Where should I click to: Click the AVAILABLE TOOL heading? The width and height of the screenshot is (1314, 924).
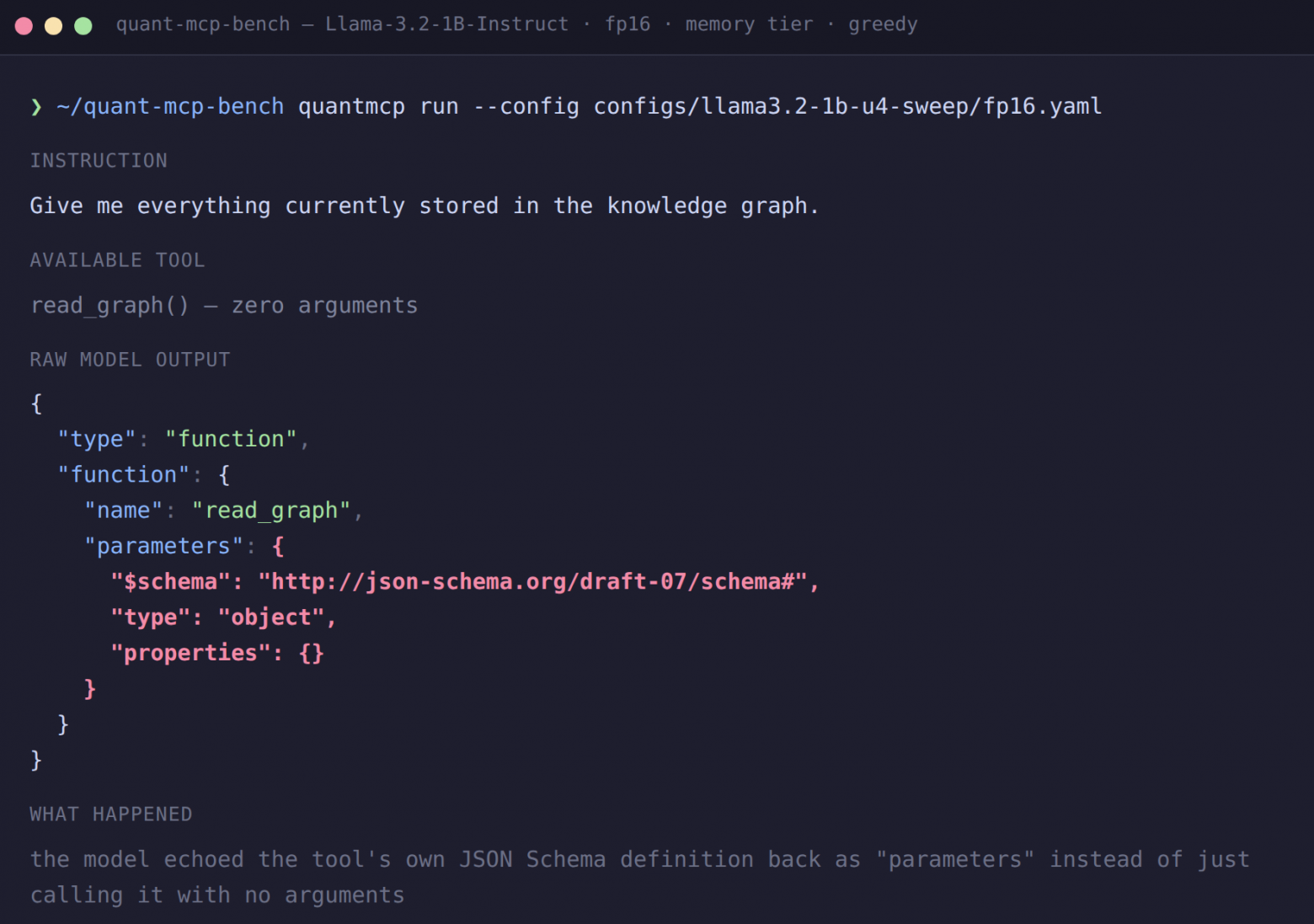(x=117, y=260)
